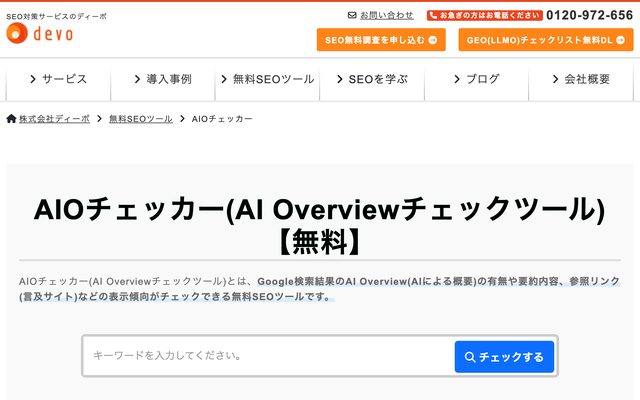
Task: Open the サービス menu item
Action: click(58, 79)
